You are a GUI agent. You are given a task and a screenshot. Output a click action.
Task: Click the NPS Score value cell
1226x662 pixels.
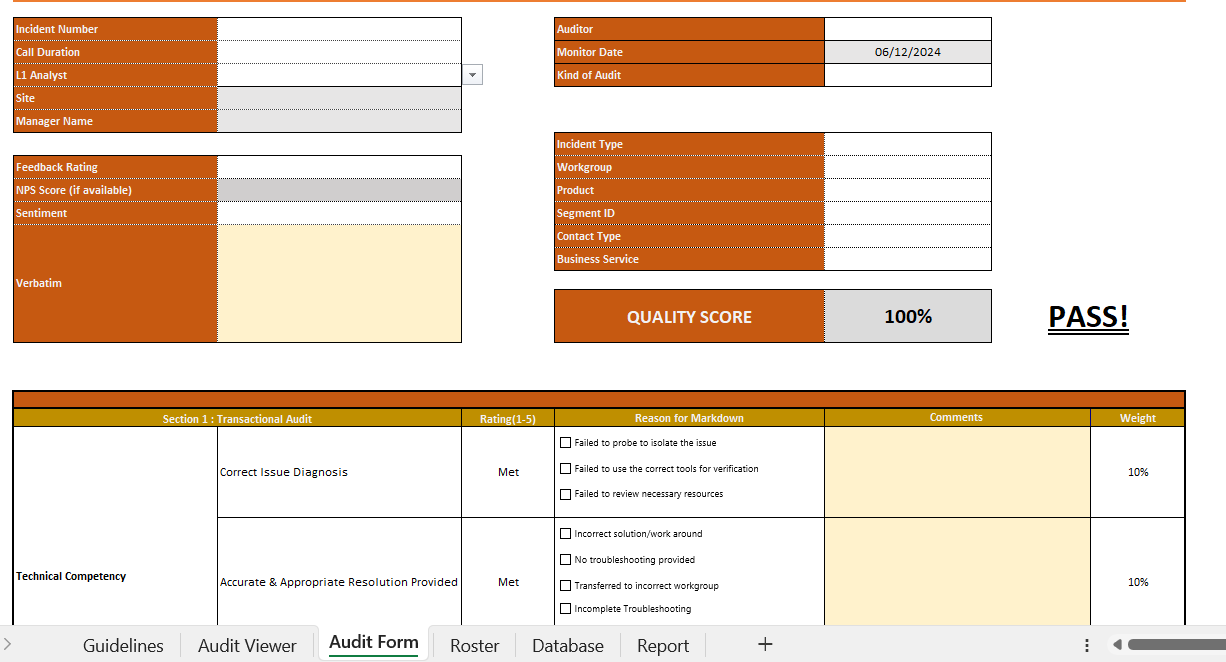tap(340, 190)
